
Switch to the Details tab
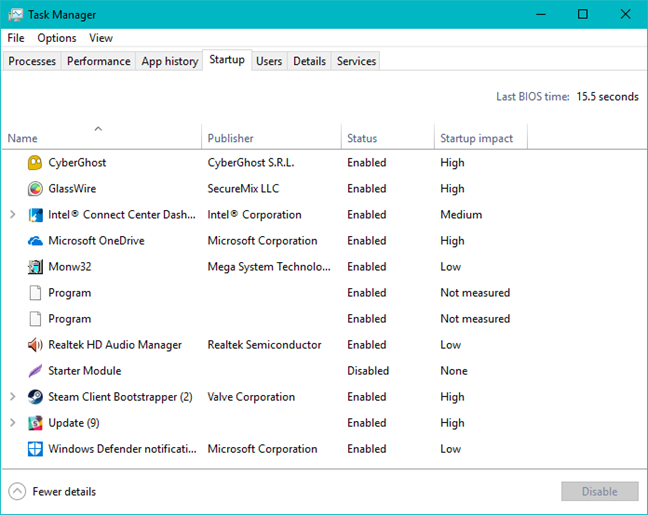[x=309, y=61]
